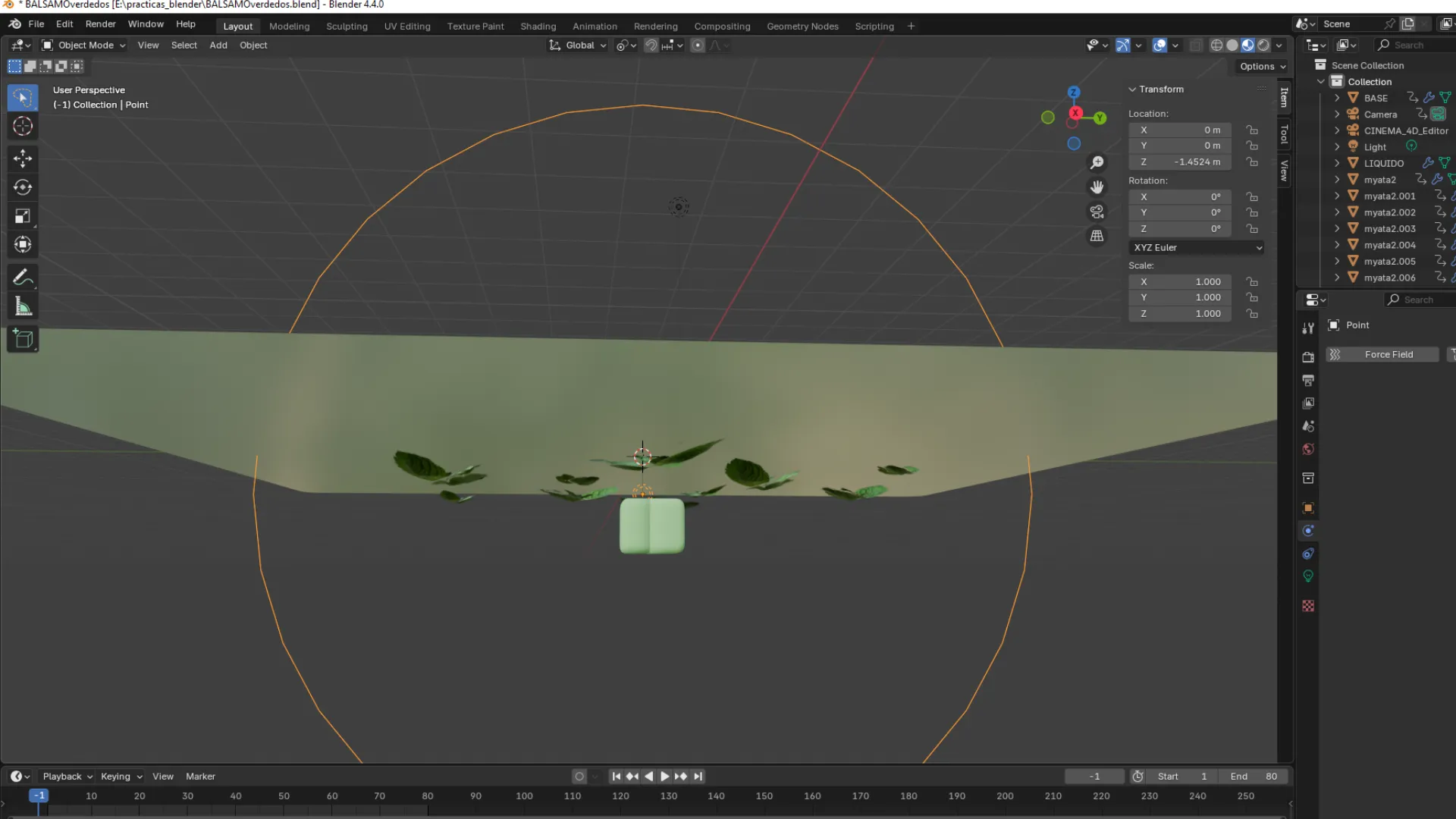Open the Object Data properties tab

pyautogui.click(x=1308, y=576)
